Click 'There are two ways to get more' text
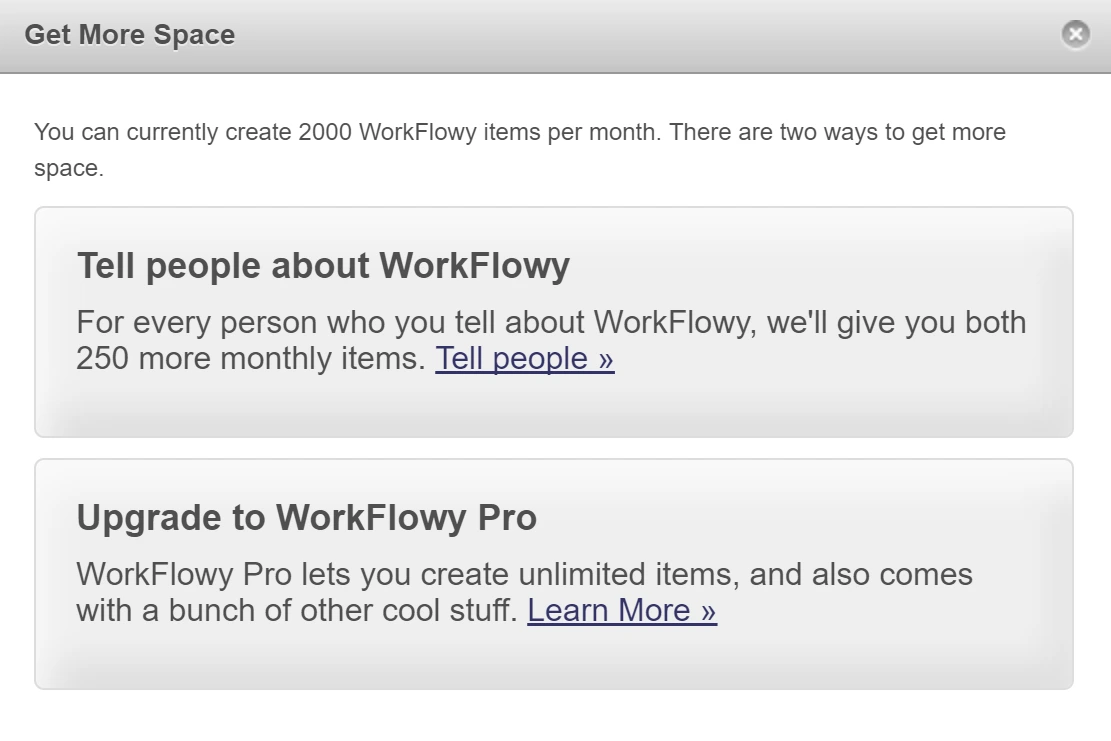 pos(838,132)
